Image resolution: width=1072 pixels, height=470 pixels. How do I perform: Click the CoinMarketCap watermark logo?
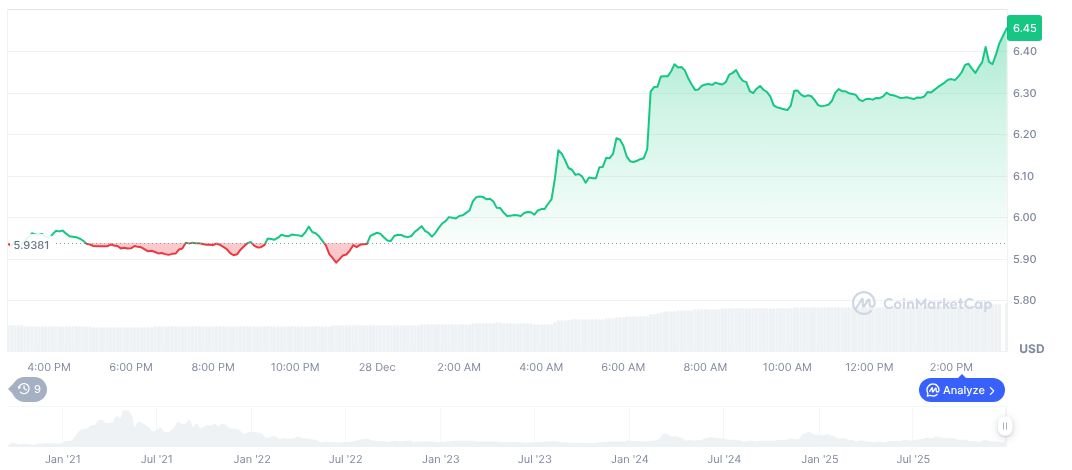pos(922,303)
